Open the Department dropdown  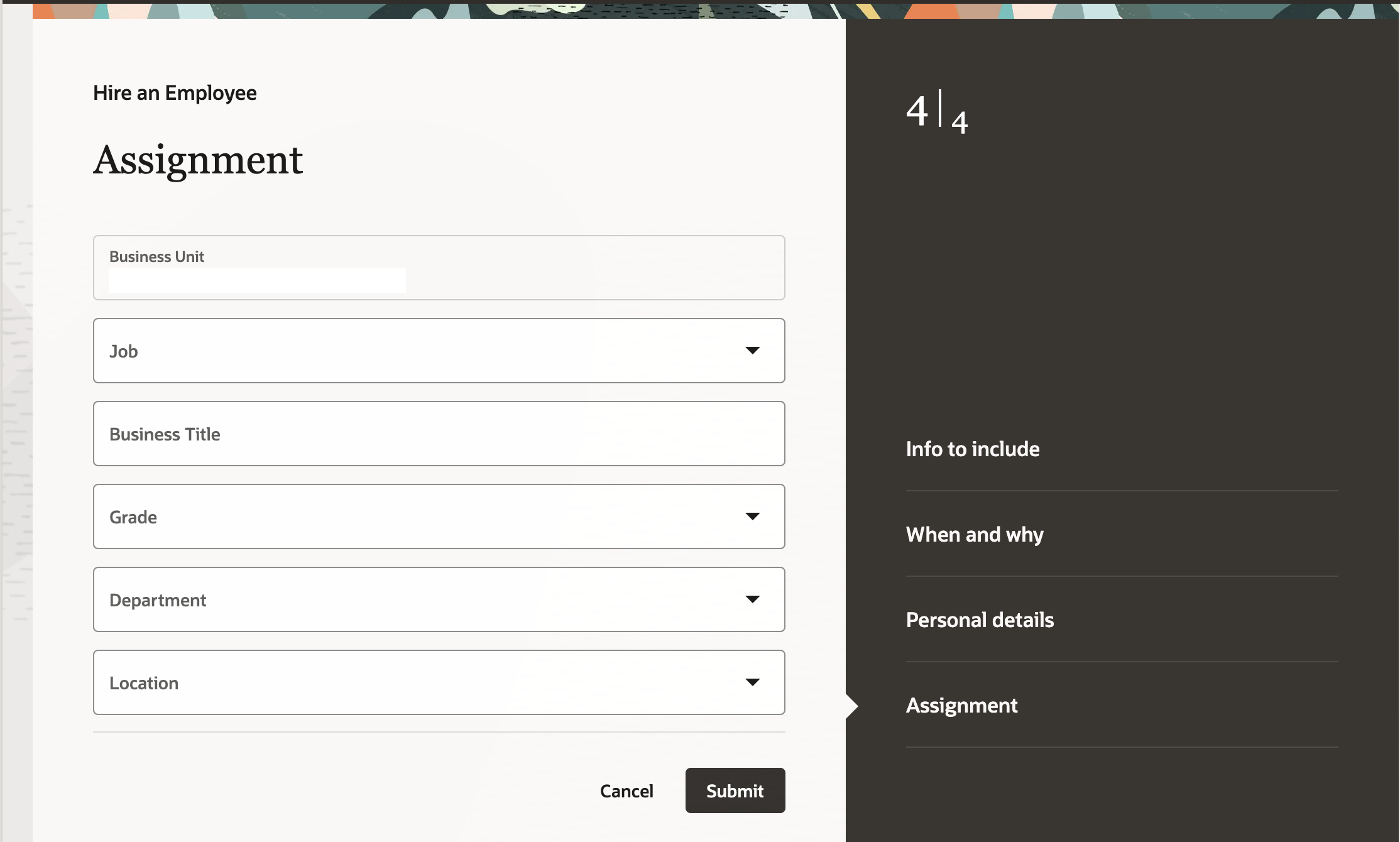click(440, 599)
